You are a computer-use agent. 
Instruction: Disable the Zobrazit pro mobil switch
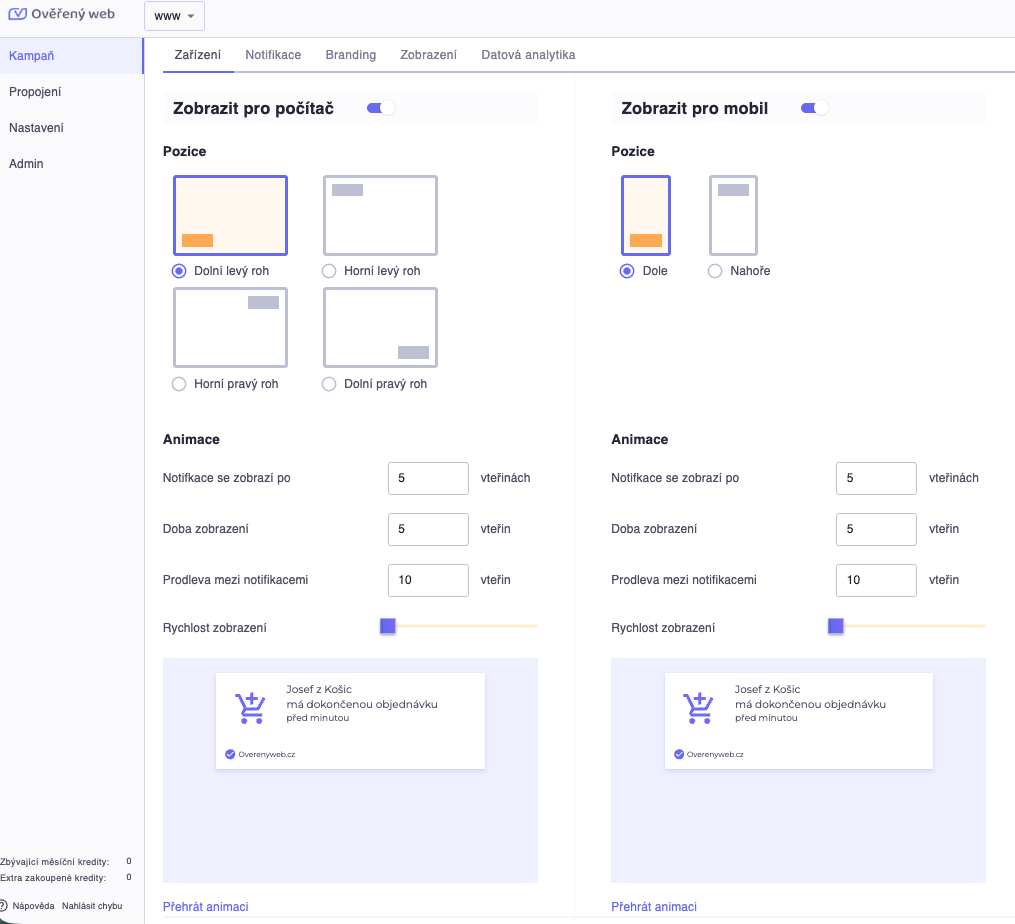(x=815, y=108)
